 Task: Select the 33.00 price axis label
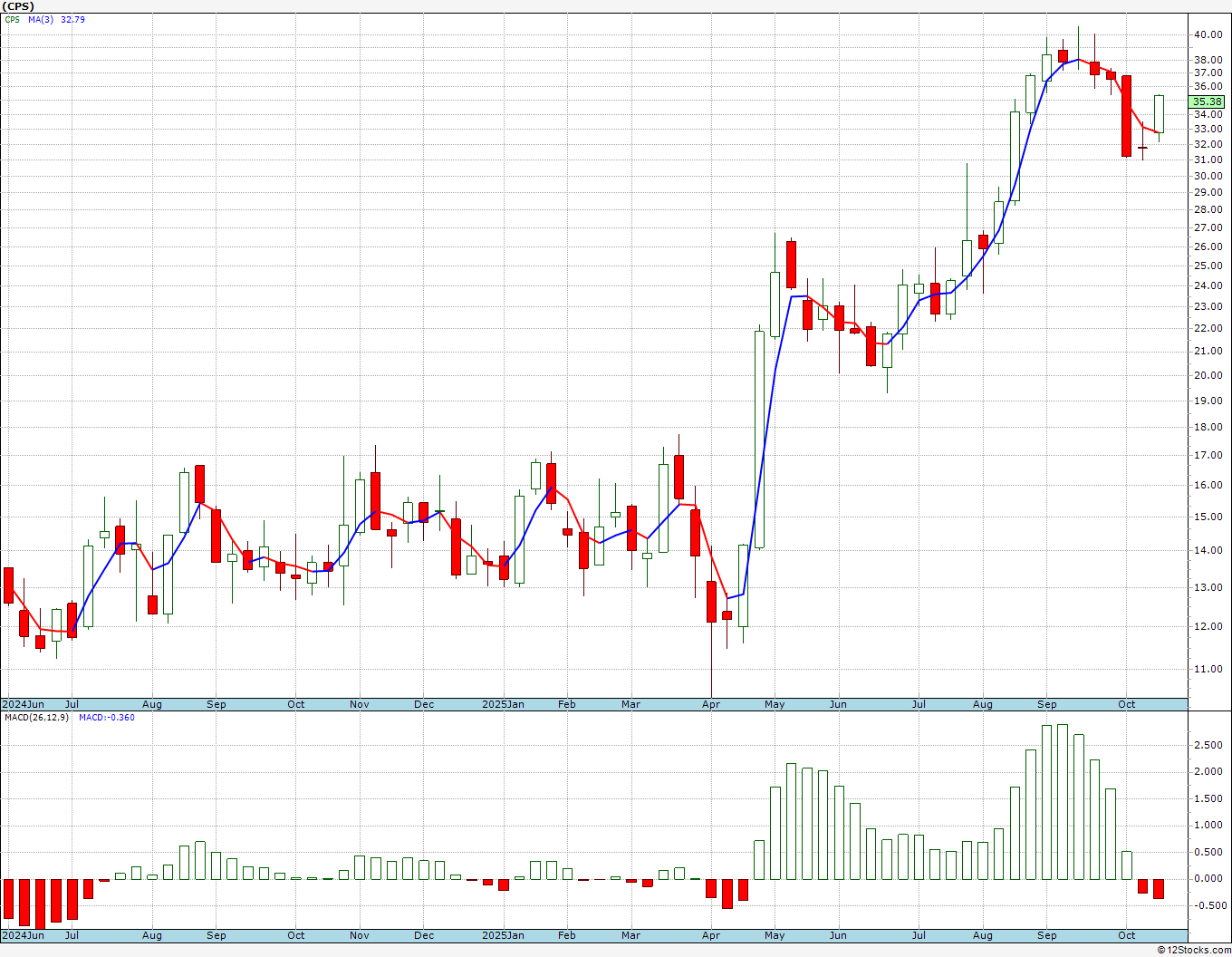(x=1208, y=129)
